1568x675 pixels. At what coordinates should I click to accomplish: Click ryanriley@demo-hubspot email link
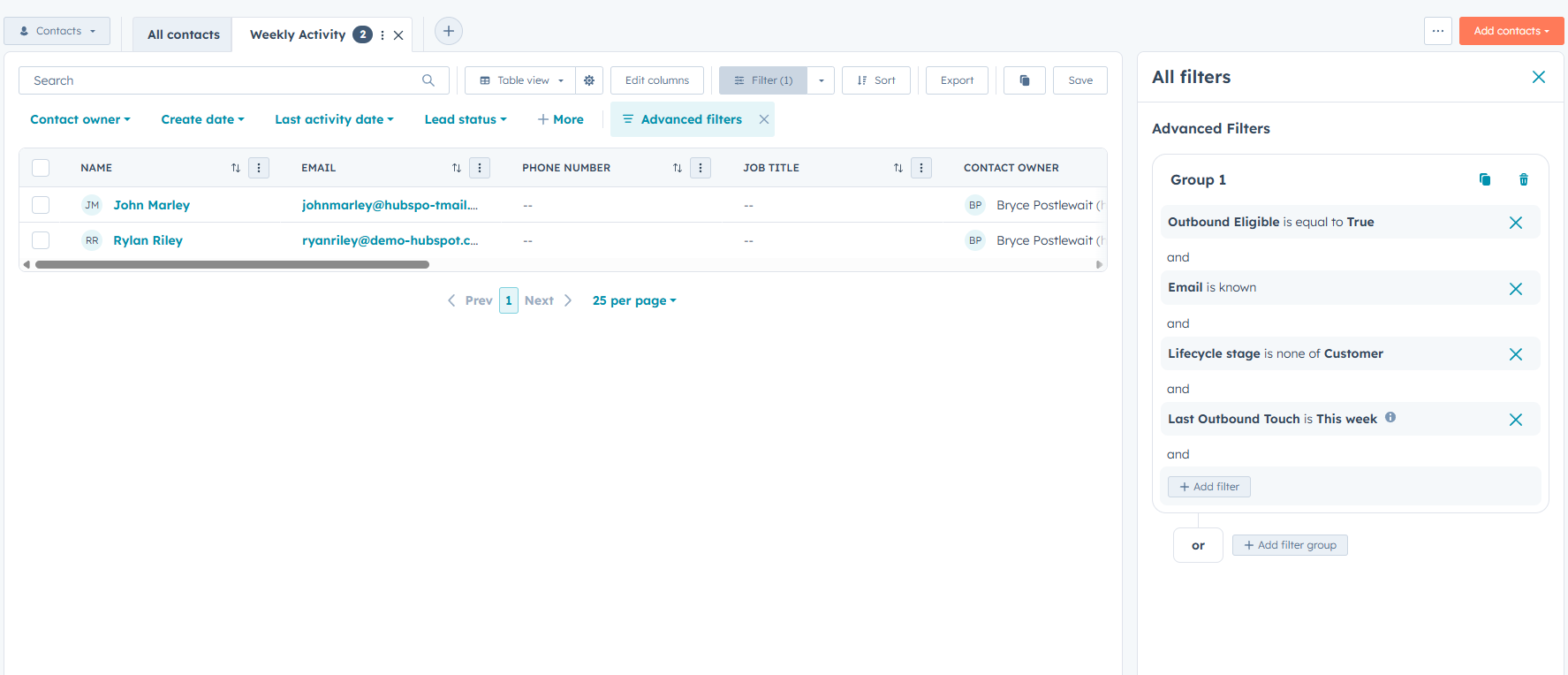point(390,240)
